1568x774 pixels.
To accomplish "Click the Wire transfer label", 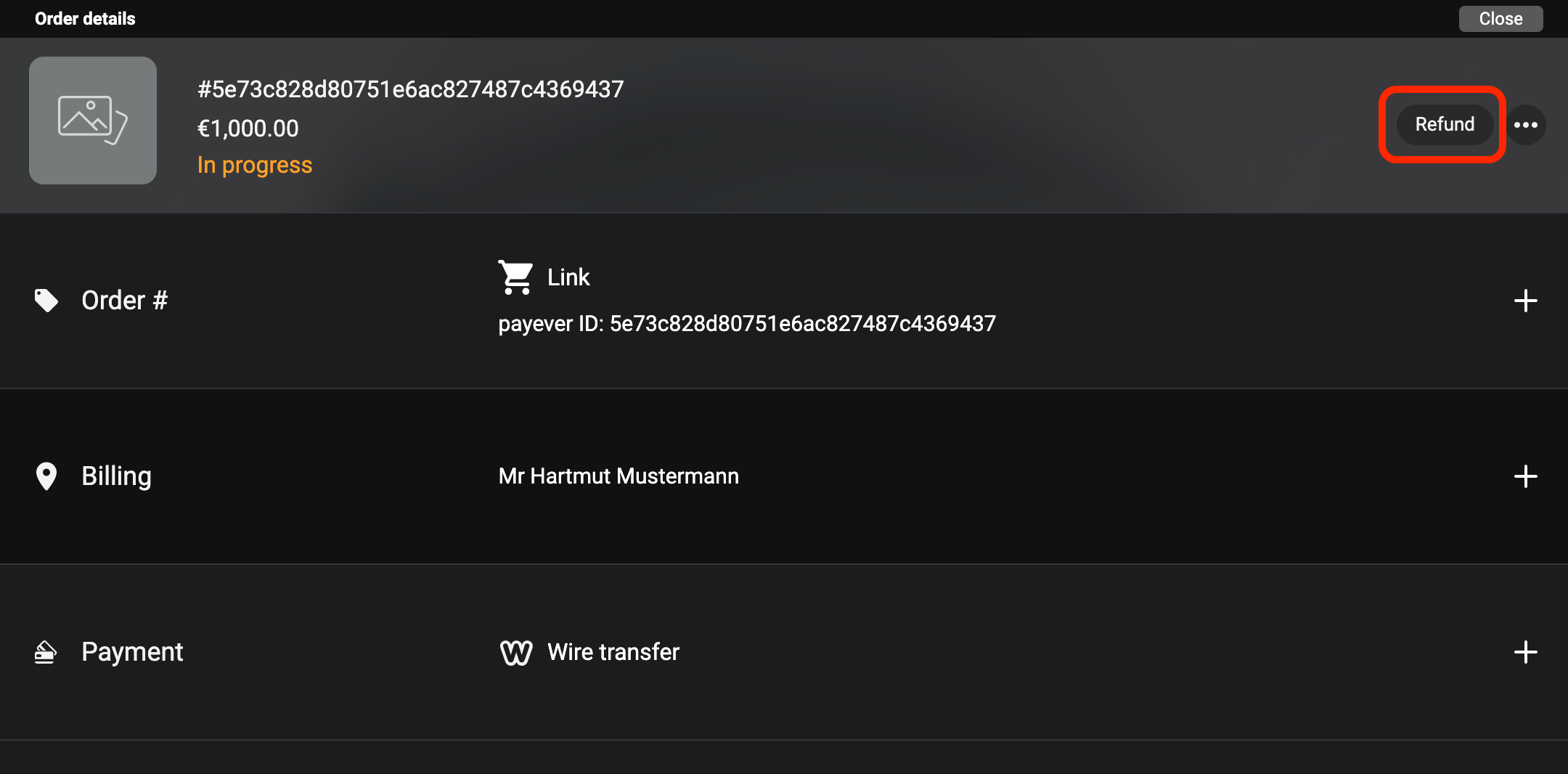I will 613,652.
